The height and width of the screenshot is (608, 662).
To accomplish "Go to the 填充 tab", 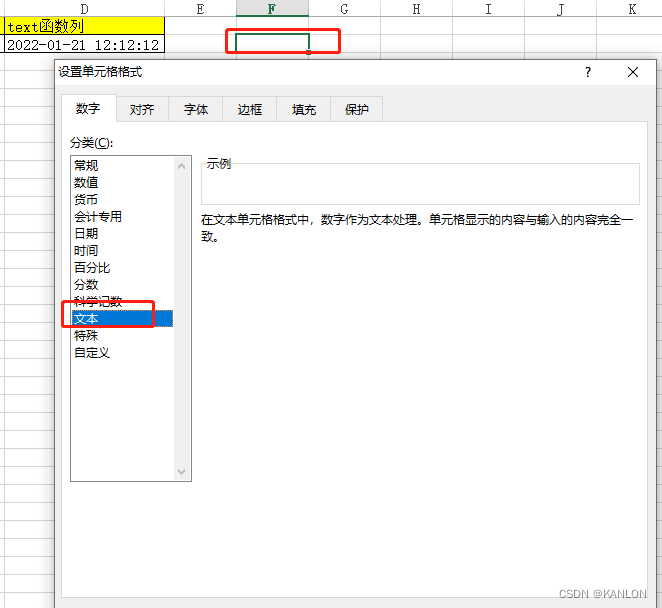I will 304,110.
